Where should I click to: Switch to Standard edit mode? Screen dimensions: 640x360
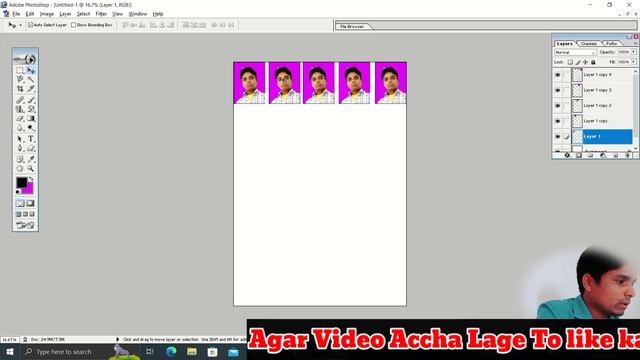click(20, 203)
